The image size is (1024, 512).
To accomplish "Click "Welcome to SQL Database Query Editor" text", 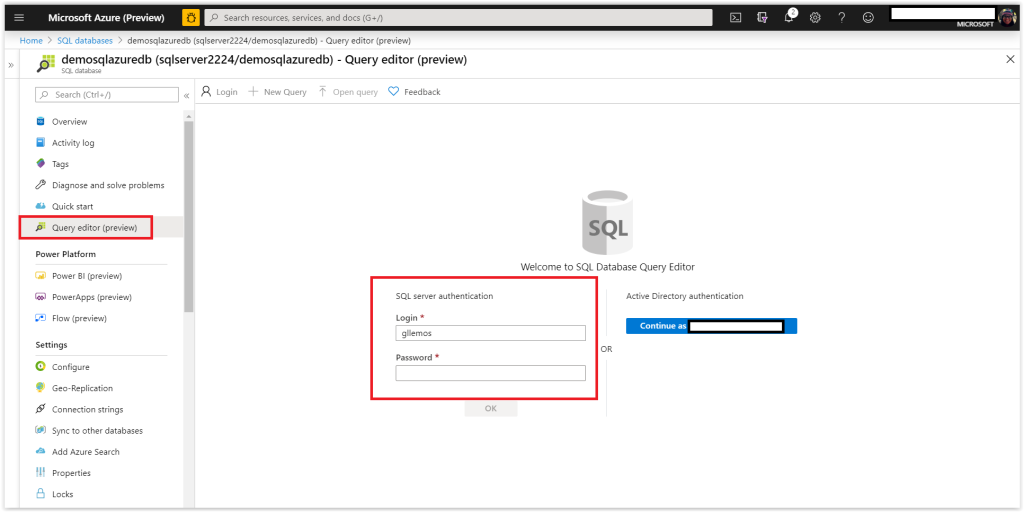I will pyautogui.click(x=607, y=266).
